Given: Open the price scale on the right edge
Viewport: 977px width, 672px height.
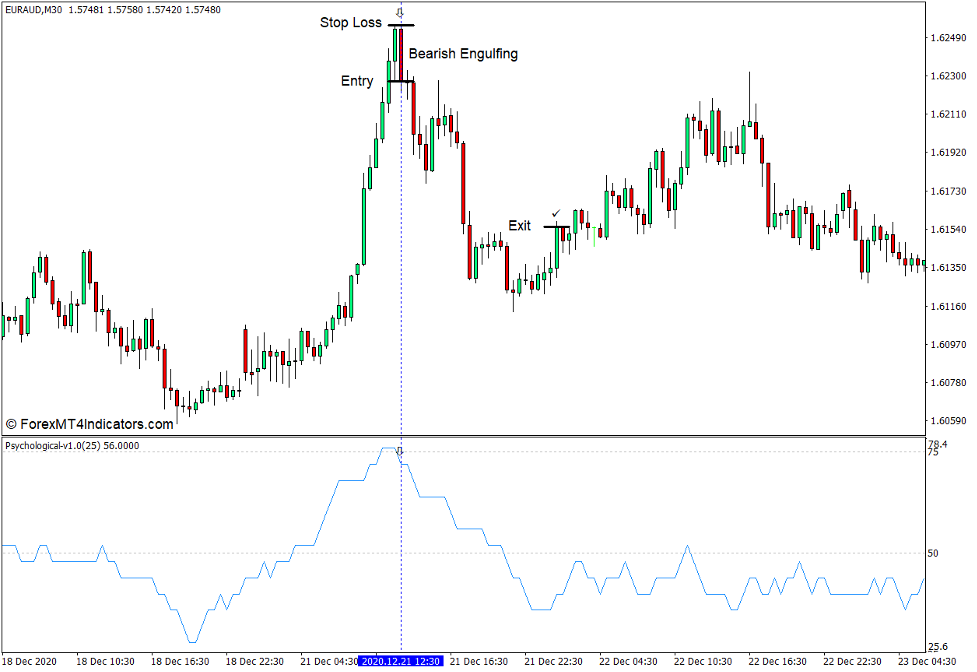Looking at the screenshot, I should 950,220.
